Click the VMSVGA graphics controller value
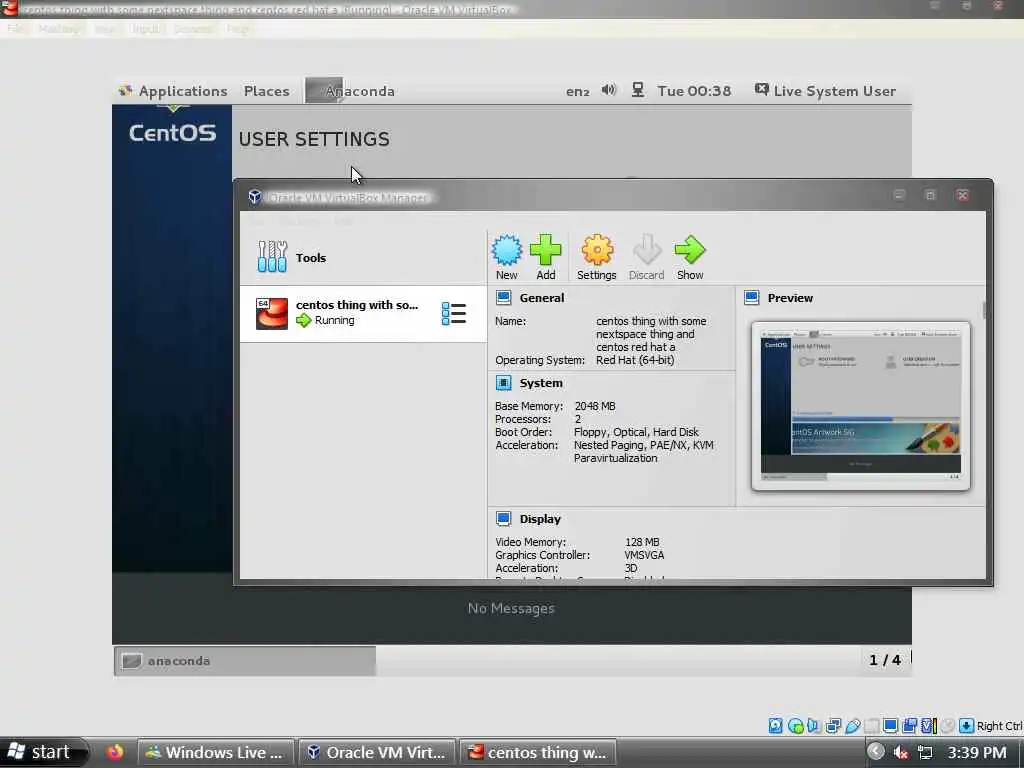1024x768 pixels. click(x=644, y=555)
